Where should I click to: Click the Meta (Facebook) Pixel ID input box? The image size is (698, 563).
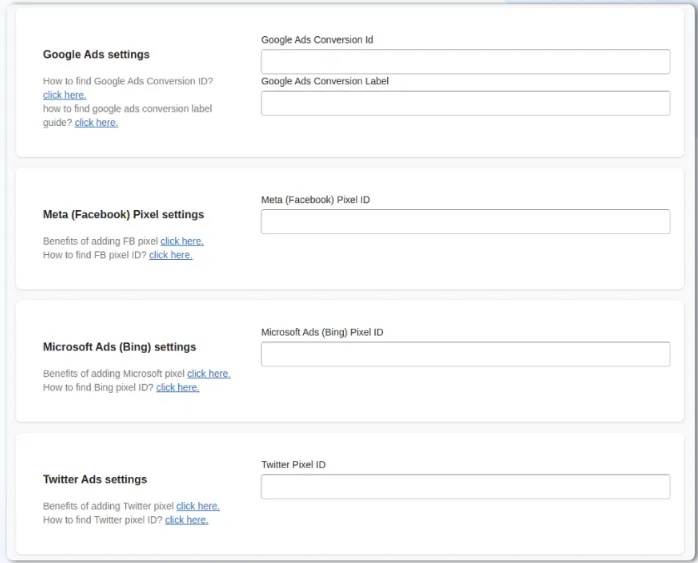pyautogui.click(x=465, y=222)
